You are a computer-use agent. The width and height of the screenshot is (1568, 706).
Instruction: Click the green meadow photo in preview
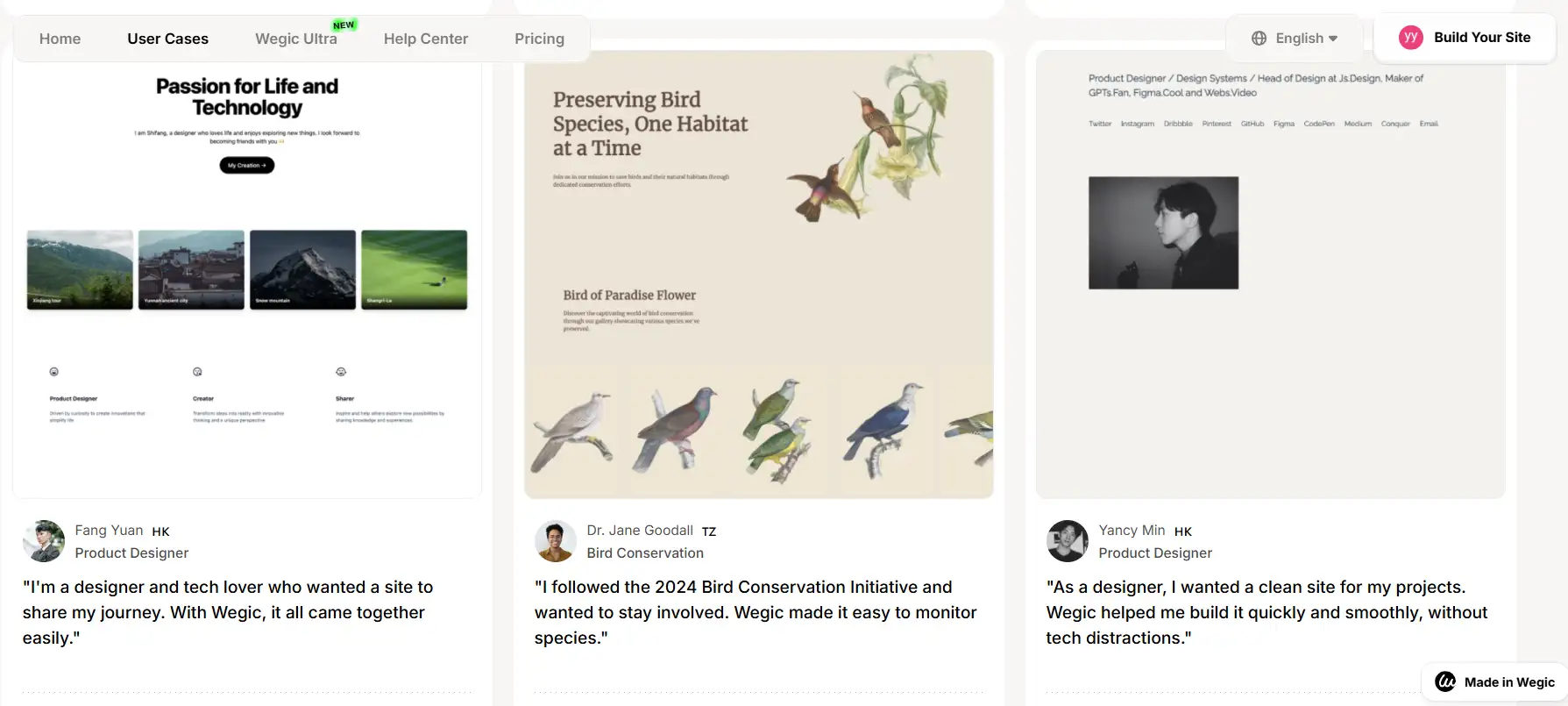click(x=414, y=269)
